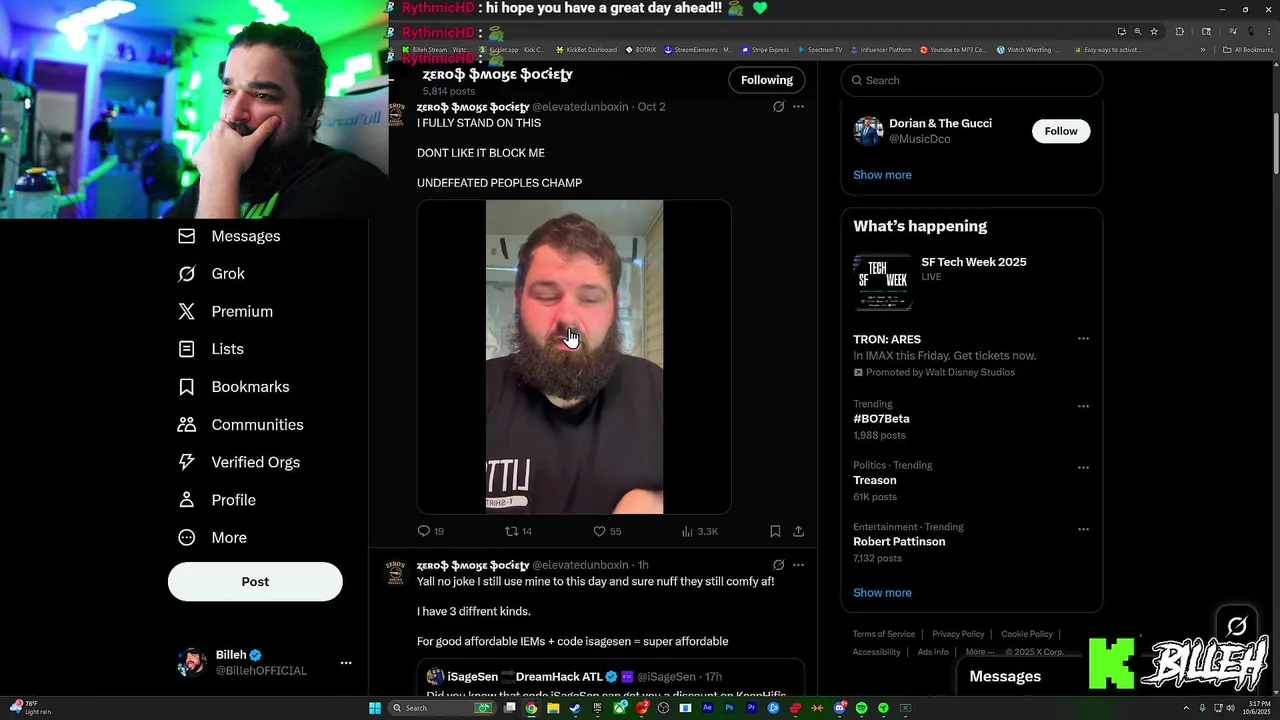Open the KickBot Dashboard bookmark

[x=585, y=50]
